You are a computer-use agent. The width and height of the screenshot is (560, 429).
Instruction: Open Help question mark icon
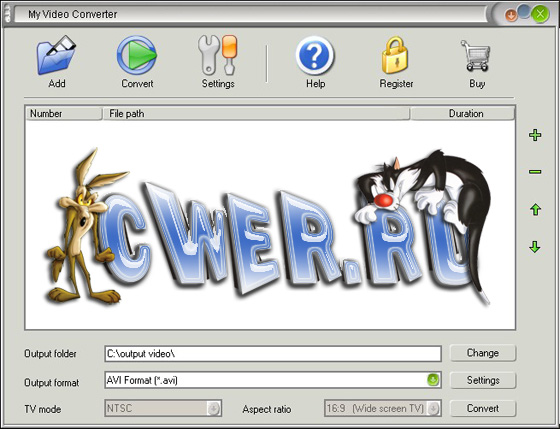click(315, 55)
